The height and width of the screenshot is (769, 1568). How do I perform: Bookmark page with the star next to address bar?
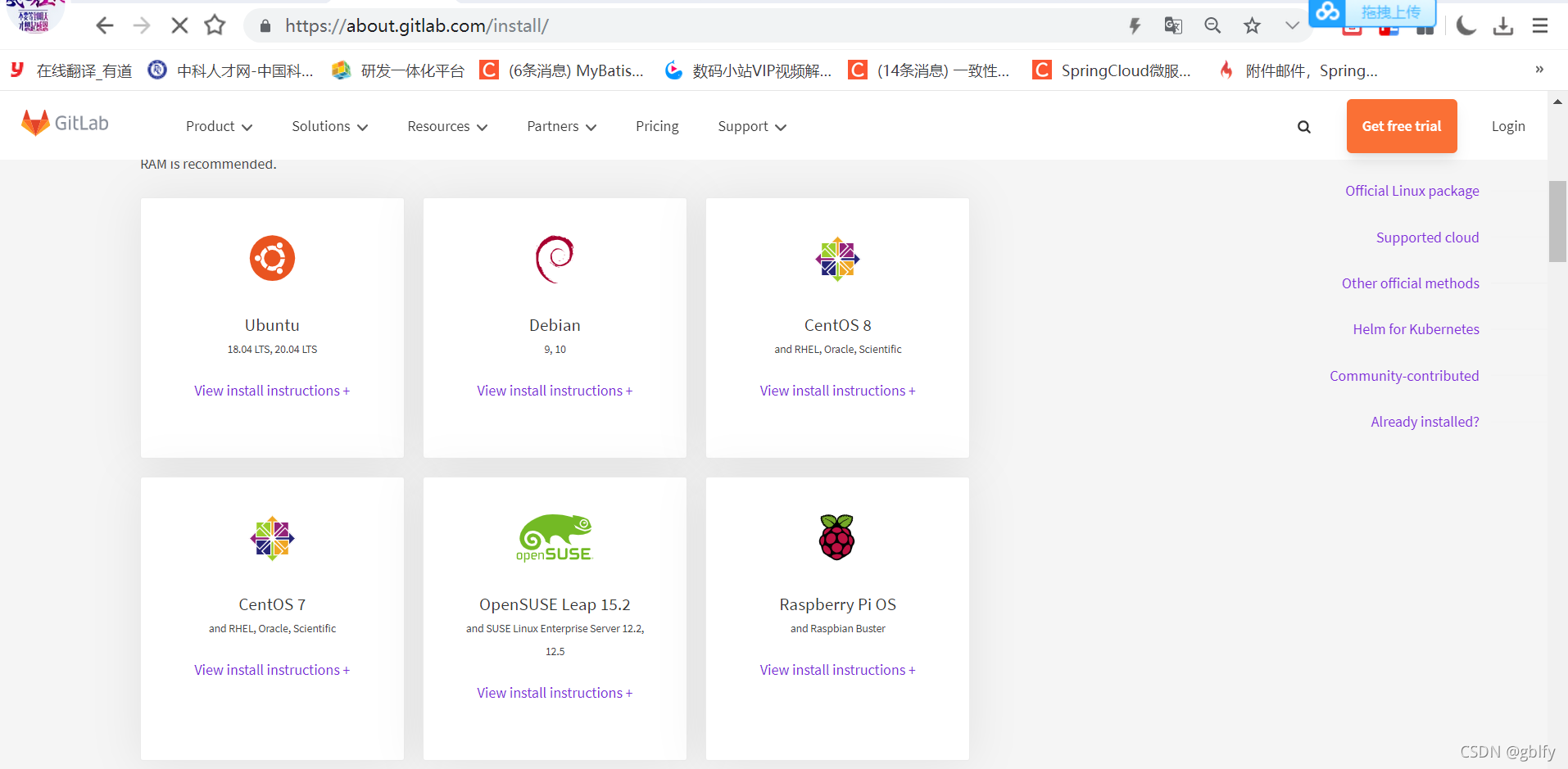pyautogui.click(x=215, y=25)
